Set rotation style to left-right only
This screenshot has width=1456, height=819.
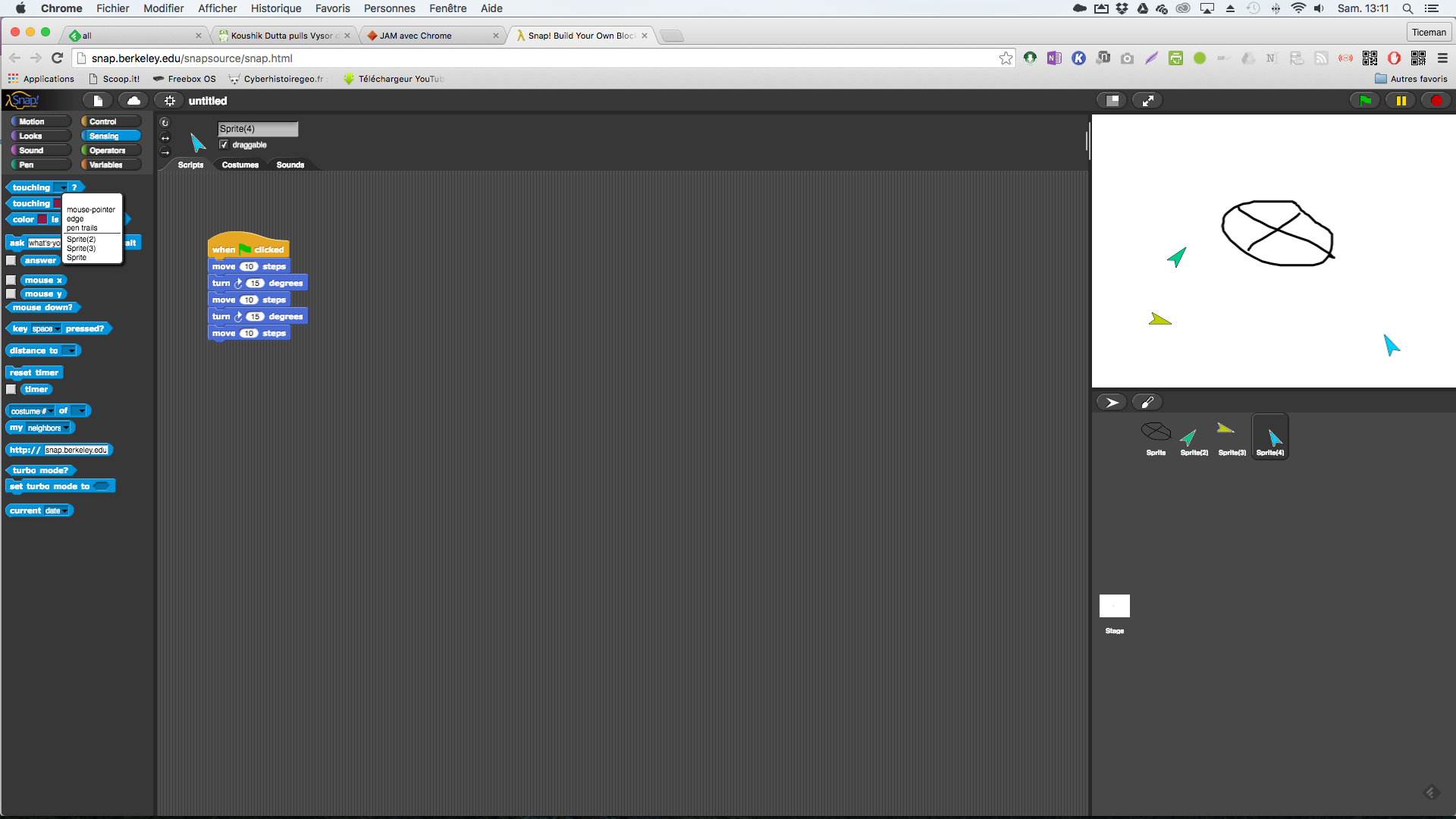click(x=165, y=137)
